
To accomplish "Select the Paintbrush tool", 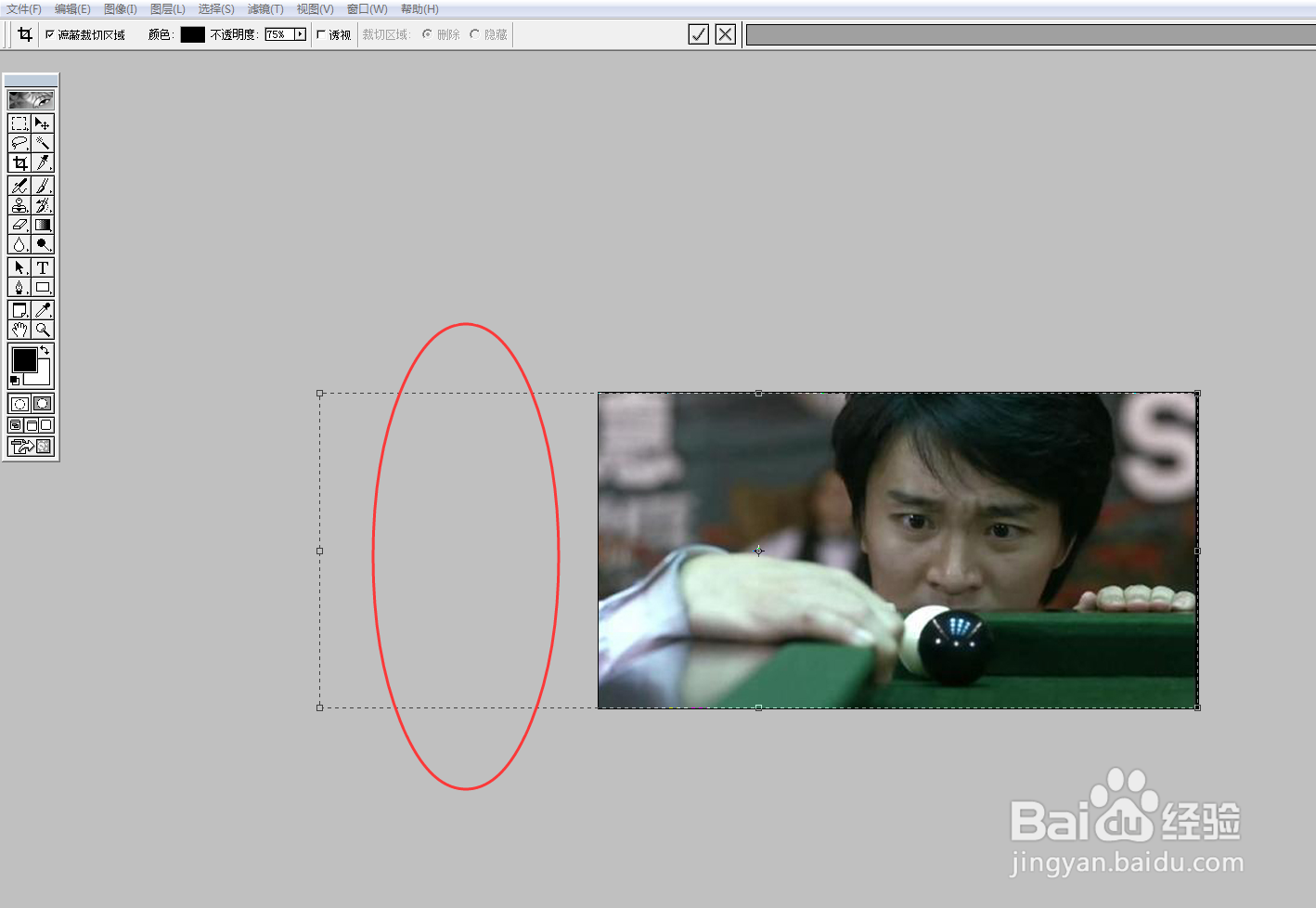I will point(43,186).
